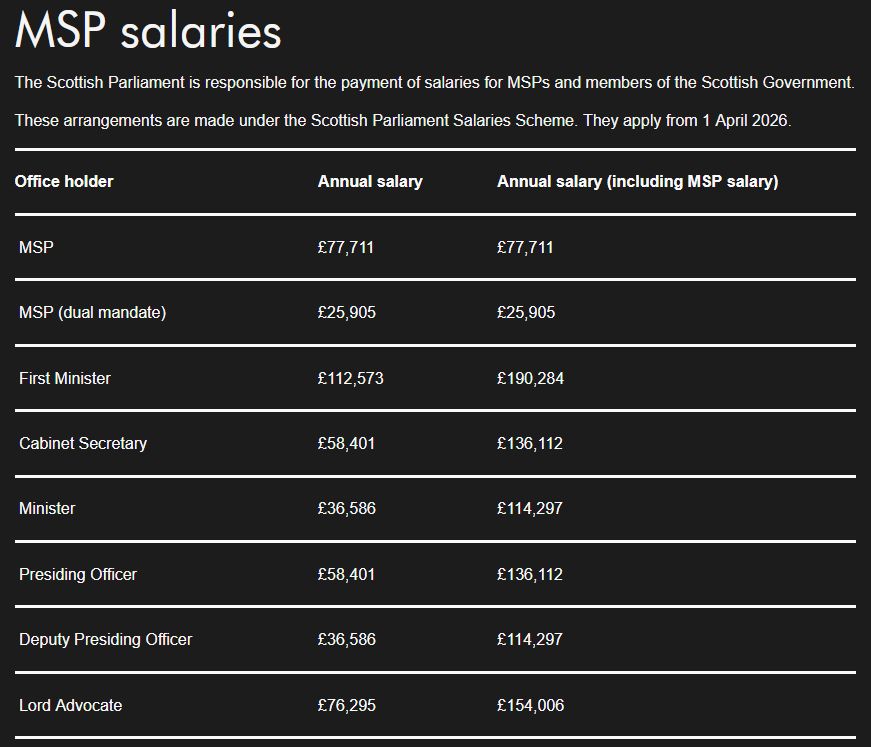
Task: Select the Cabinet Secretary £136,112 total
Action: 530,444
